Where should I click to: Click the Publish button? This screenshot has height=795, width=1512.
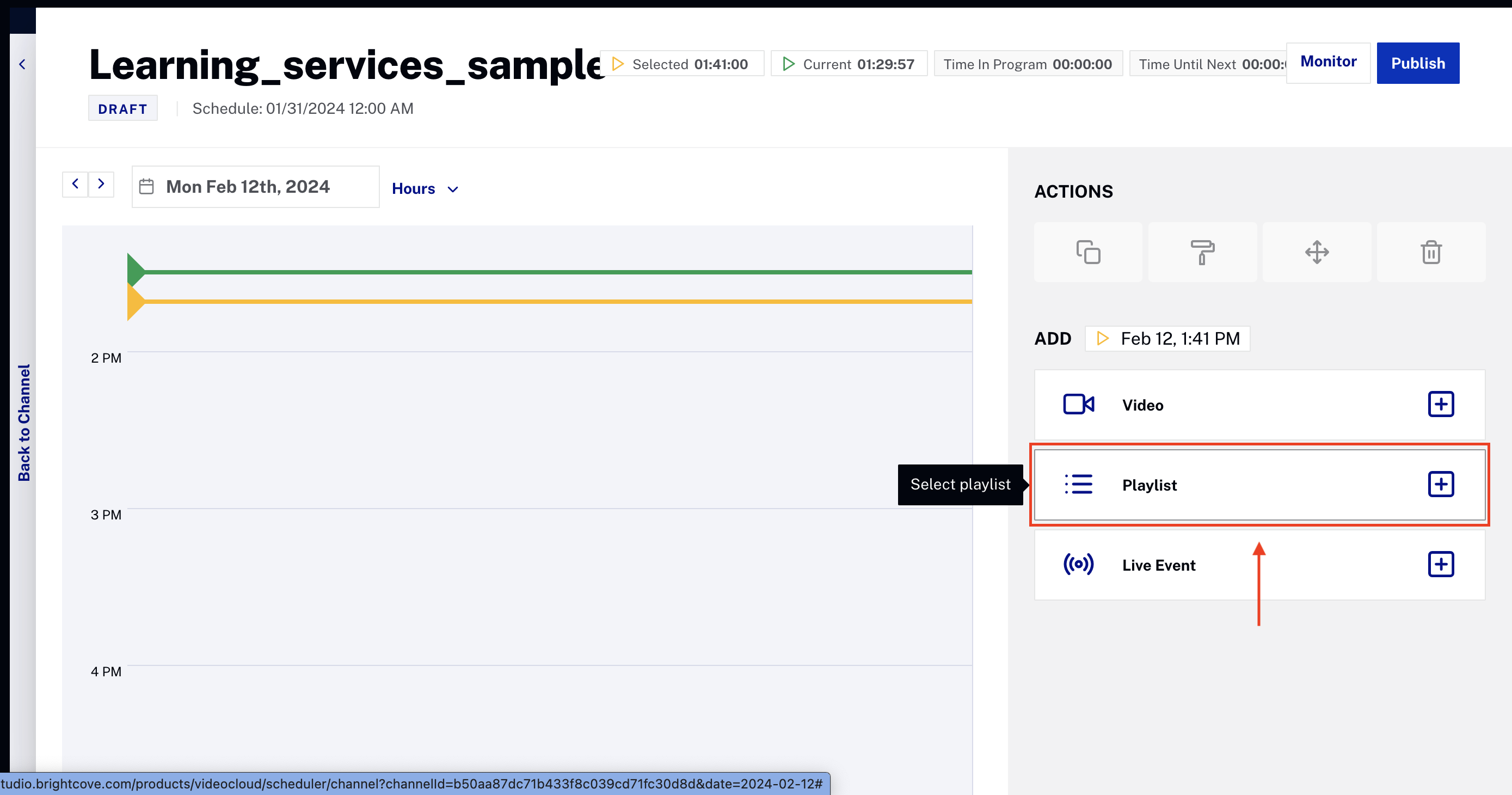[x=1417, y=63]
